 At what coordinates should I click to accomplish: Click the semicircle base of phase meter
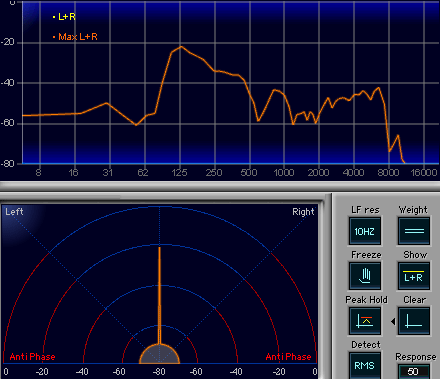pyautogui.click(x=159, y=354)
